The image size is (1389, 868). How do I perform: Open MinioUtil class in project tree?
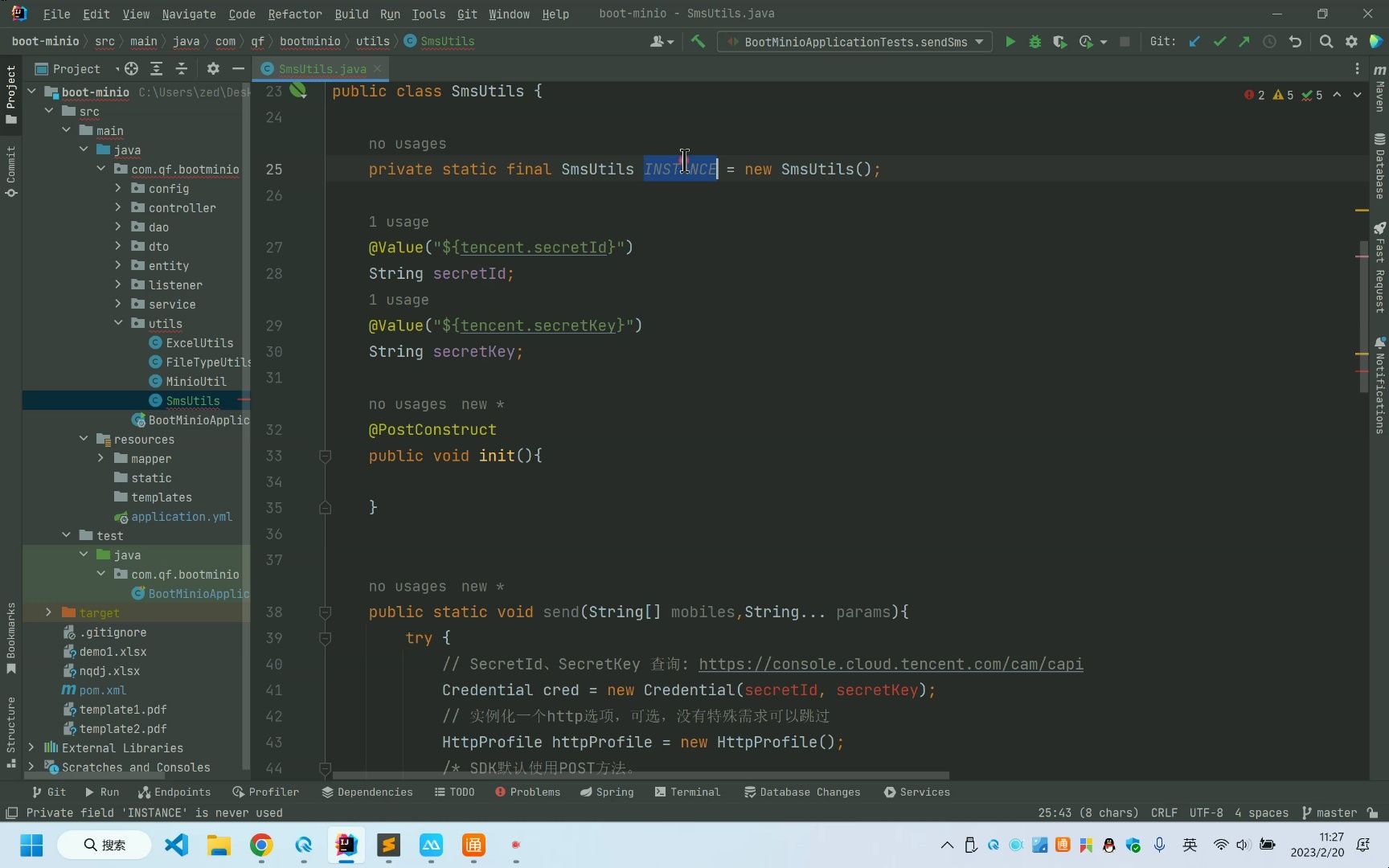pyautogui.click(x=195, y=381)
